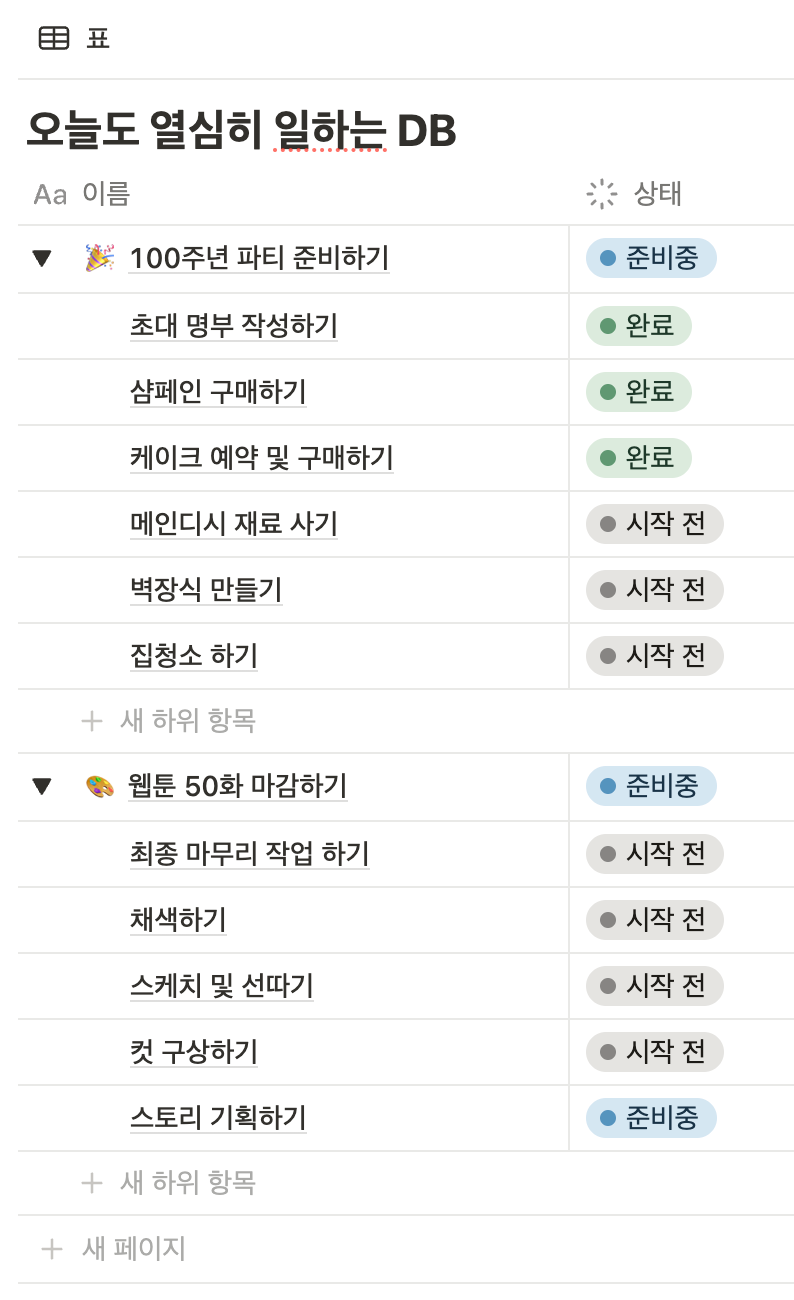Open the 상태 column header menu
This screenshot has width=794, height=1300.
tap(681, 194)
